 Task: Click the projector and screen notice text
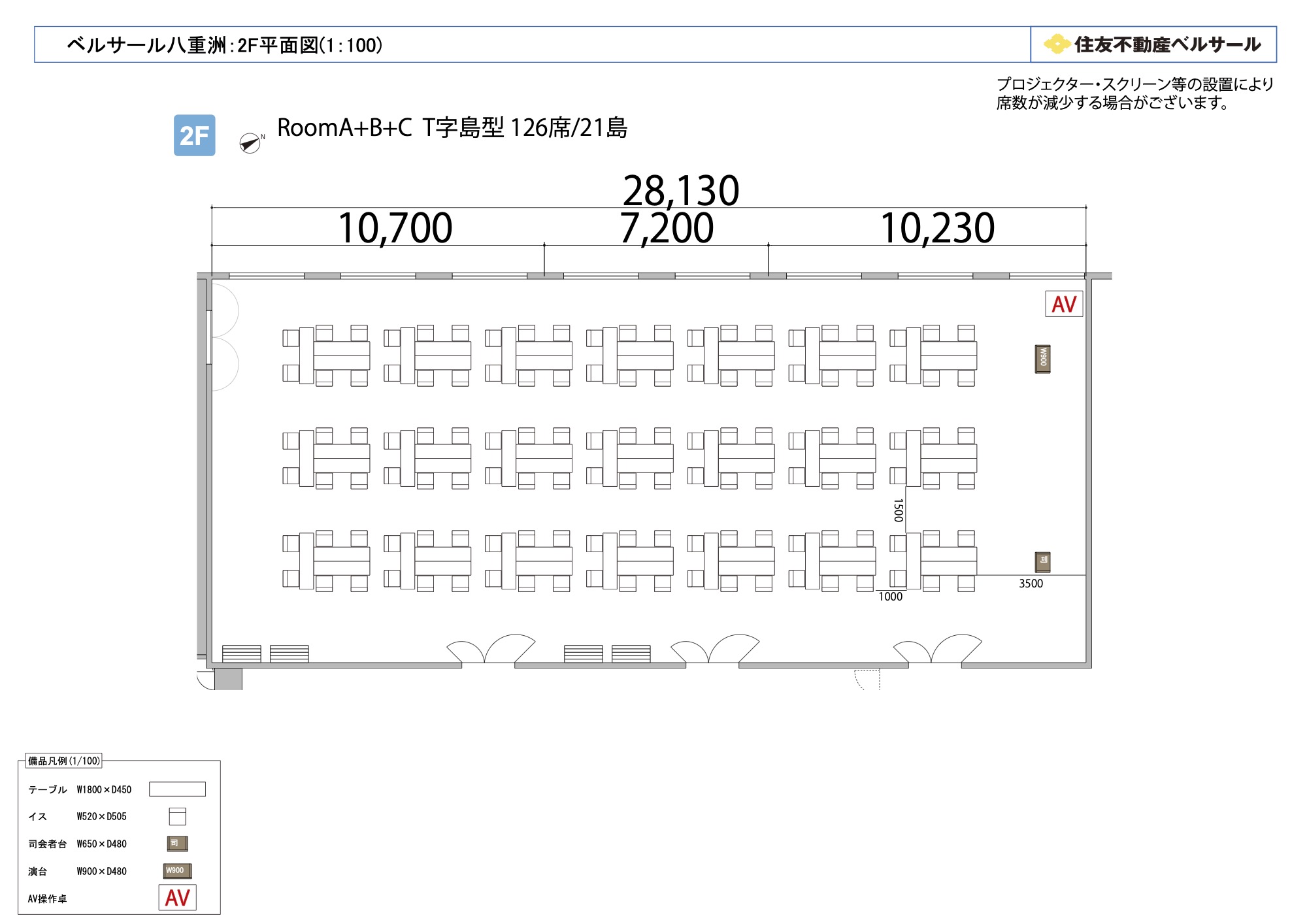[1134, 93]
